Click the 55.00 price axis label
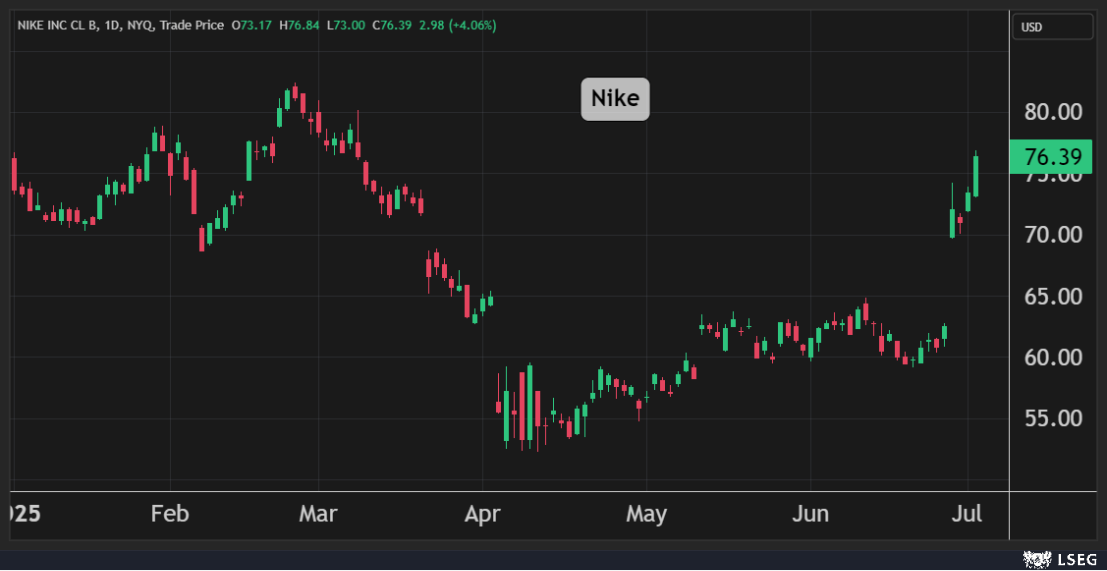 tap(1053, 418)
